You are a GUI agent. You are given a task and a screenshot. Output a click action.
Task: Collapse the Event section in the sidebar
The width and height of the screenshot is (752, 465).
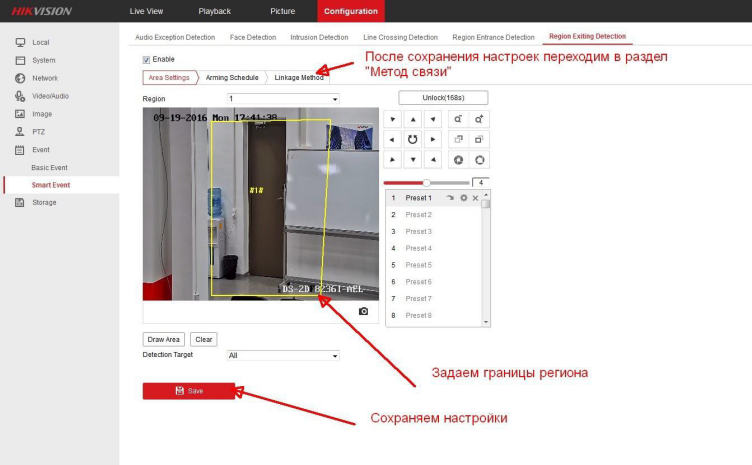(x=40, y=149)
